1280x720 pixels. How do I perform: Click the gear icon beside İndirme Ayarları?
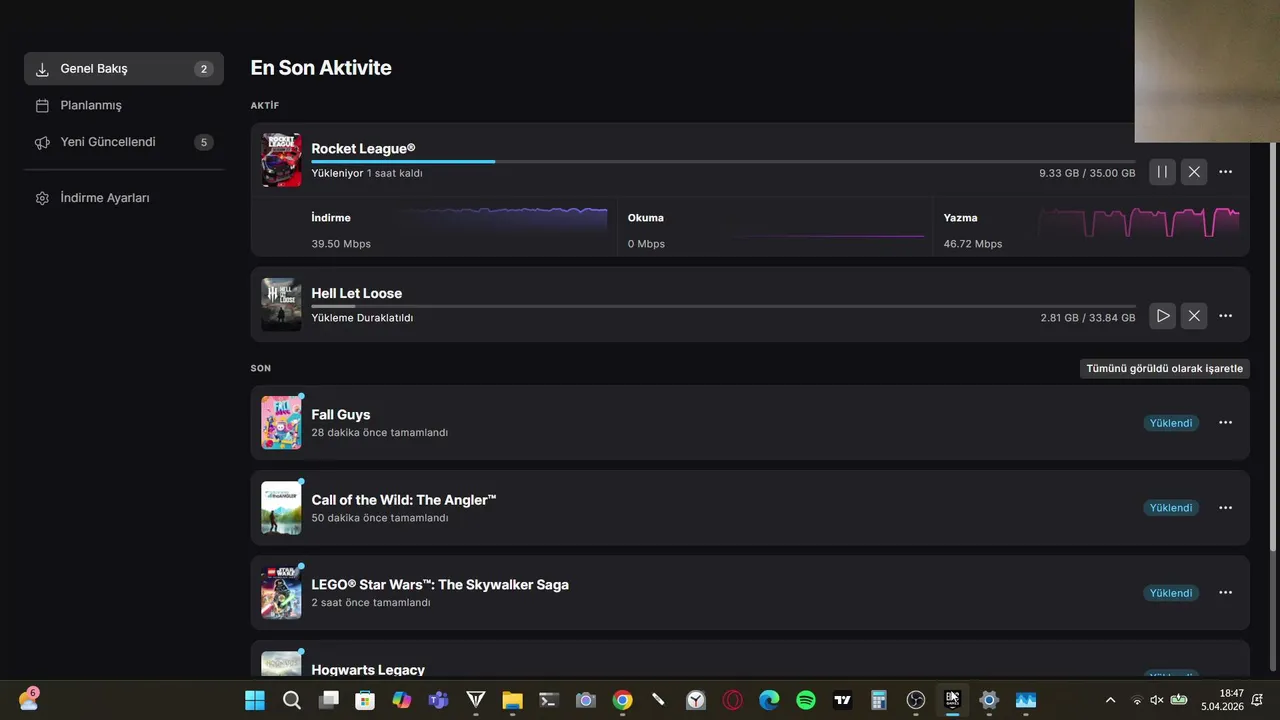point(42,198)
